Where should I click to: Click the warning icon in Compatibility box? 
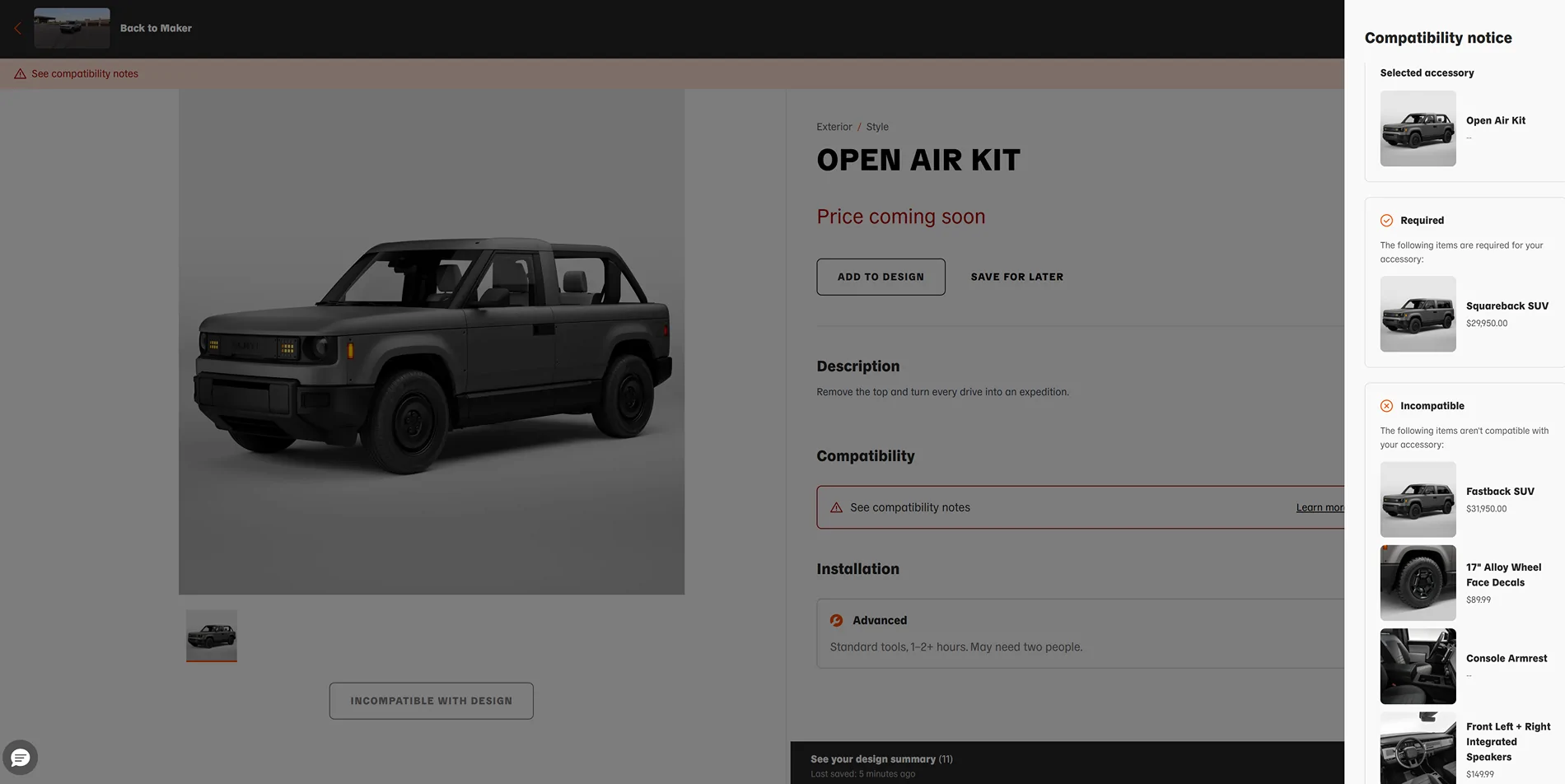click(x=836, y=507)
